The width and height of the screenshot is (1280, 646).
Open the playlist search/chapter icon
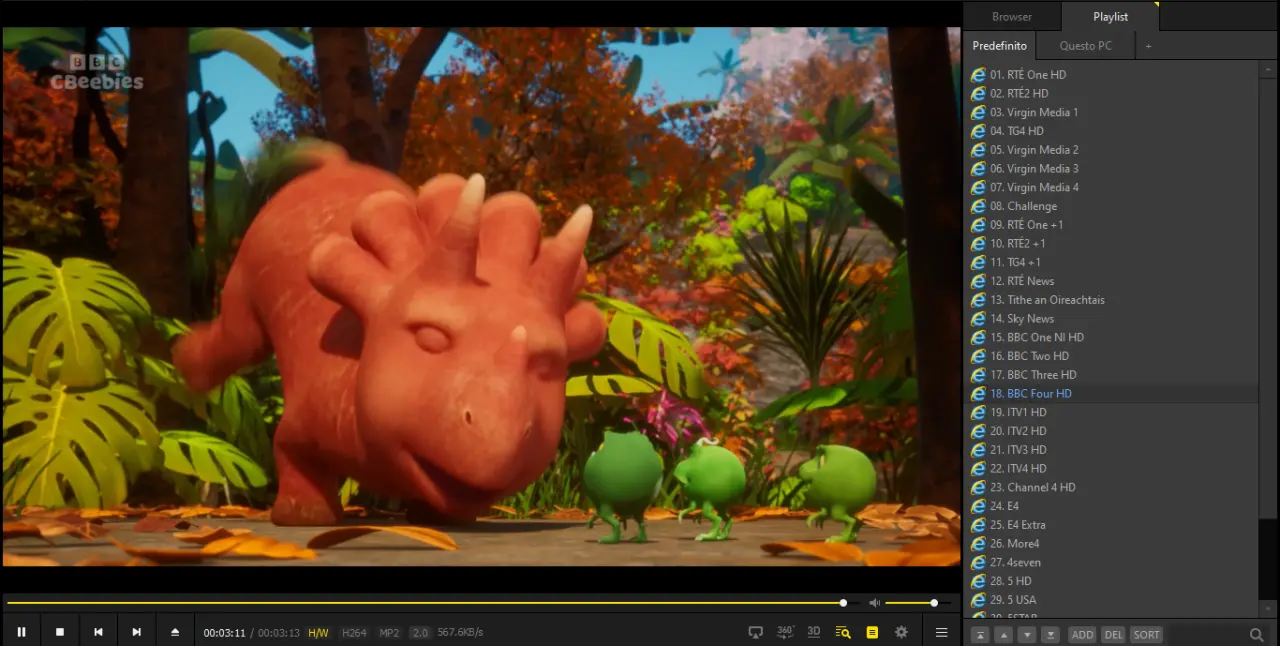click(843, 632)
